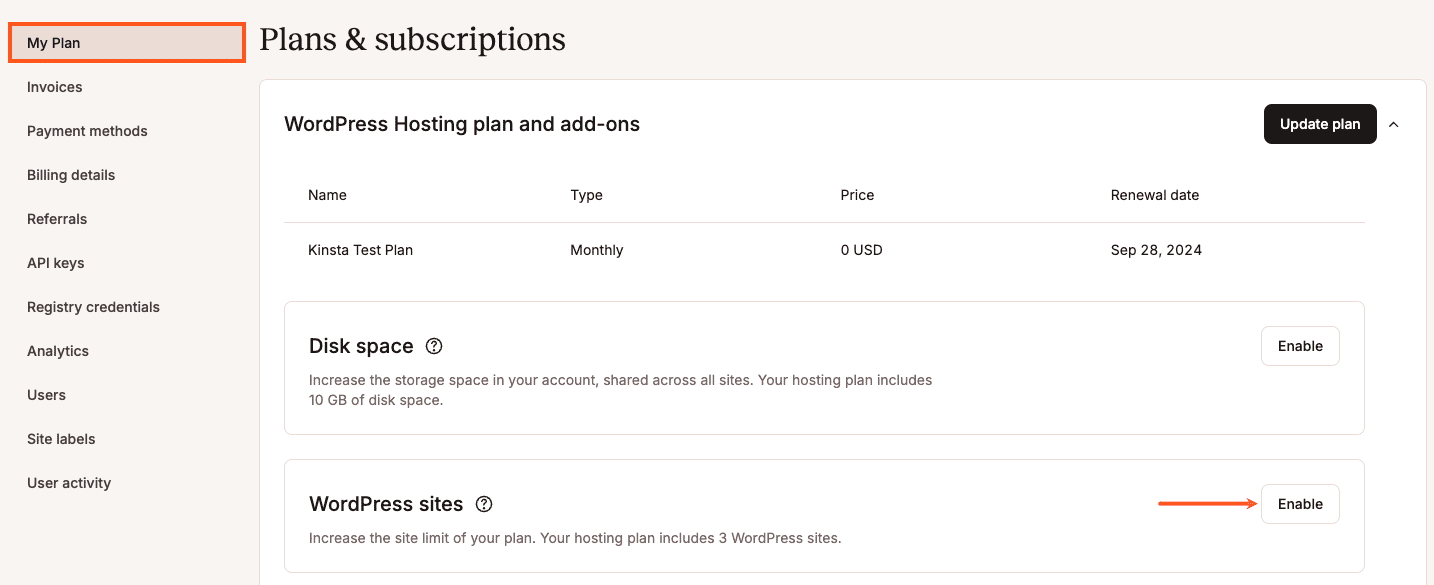Open the WordPress sites help tooltip icon
The height and width of the screenshot is (585, 1434).
[483, 504]
